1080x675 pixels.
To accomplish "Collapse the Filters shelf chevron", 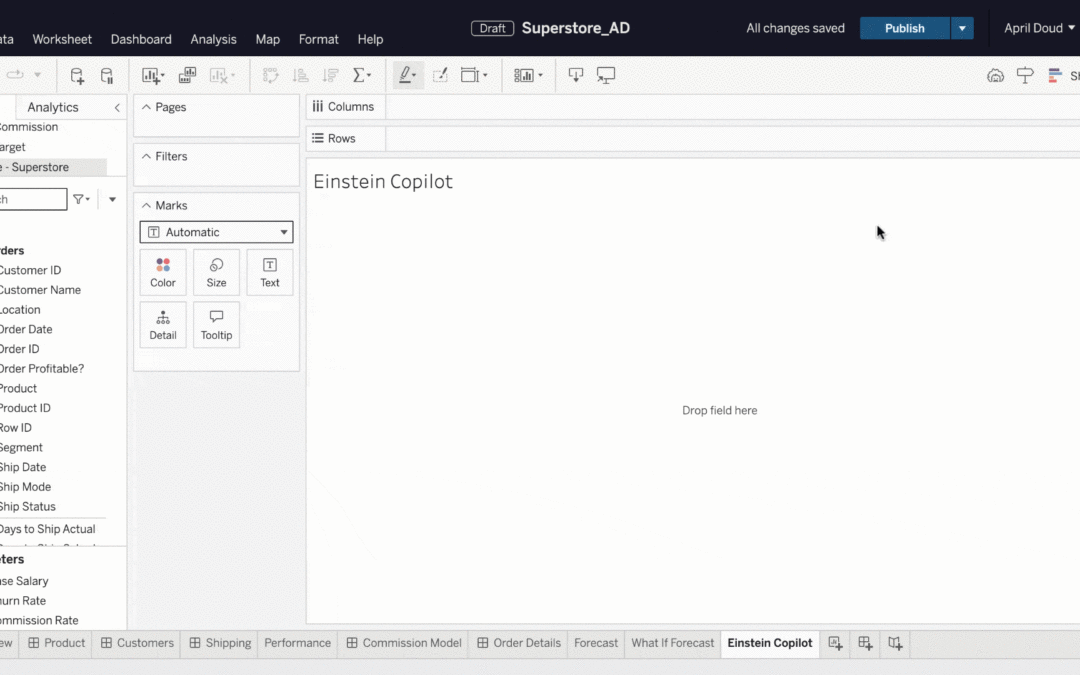I will coord(146,156).
